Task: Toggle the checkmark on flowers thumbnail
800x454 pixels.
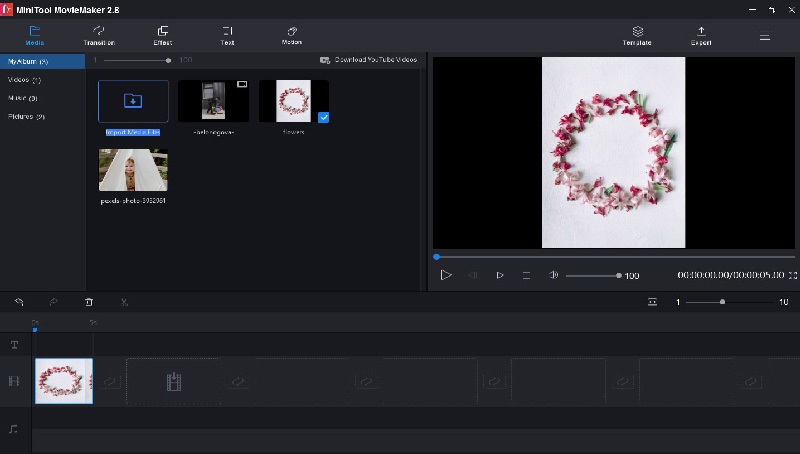Action: [x=323, y=117]
